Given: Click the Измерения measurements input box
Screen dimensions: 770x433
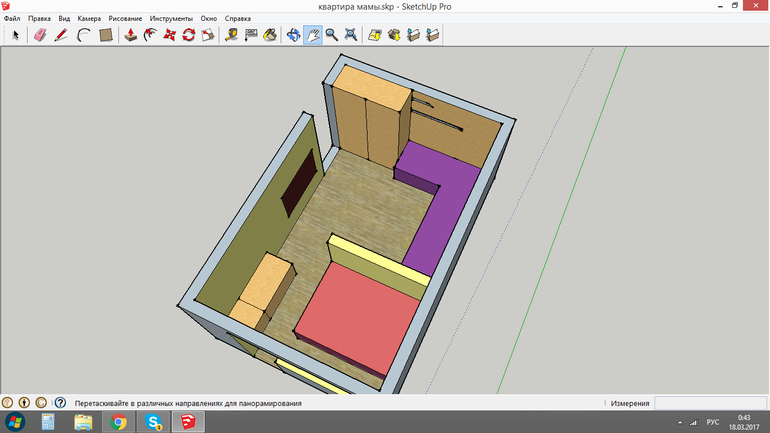Looking at the screenshot, I should (710, 403).
